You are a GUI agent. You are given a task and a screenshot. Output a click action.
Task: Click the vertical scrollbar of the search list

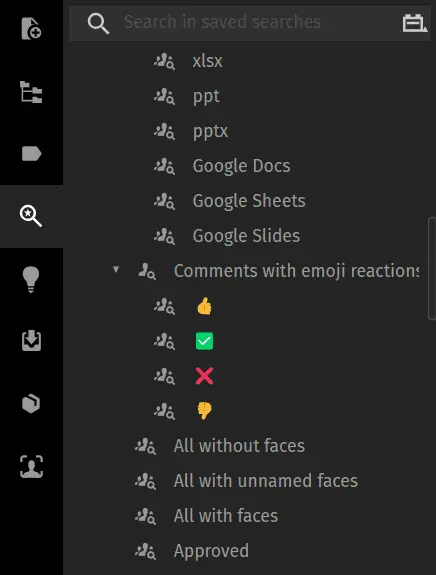click(x=432, y=269)
